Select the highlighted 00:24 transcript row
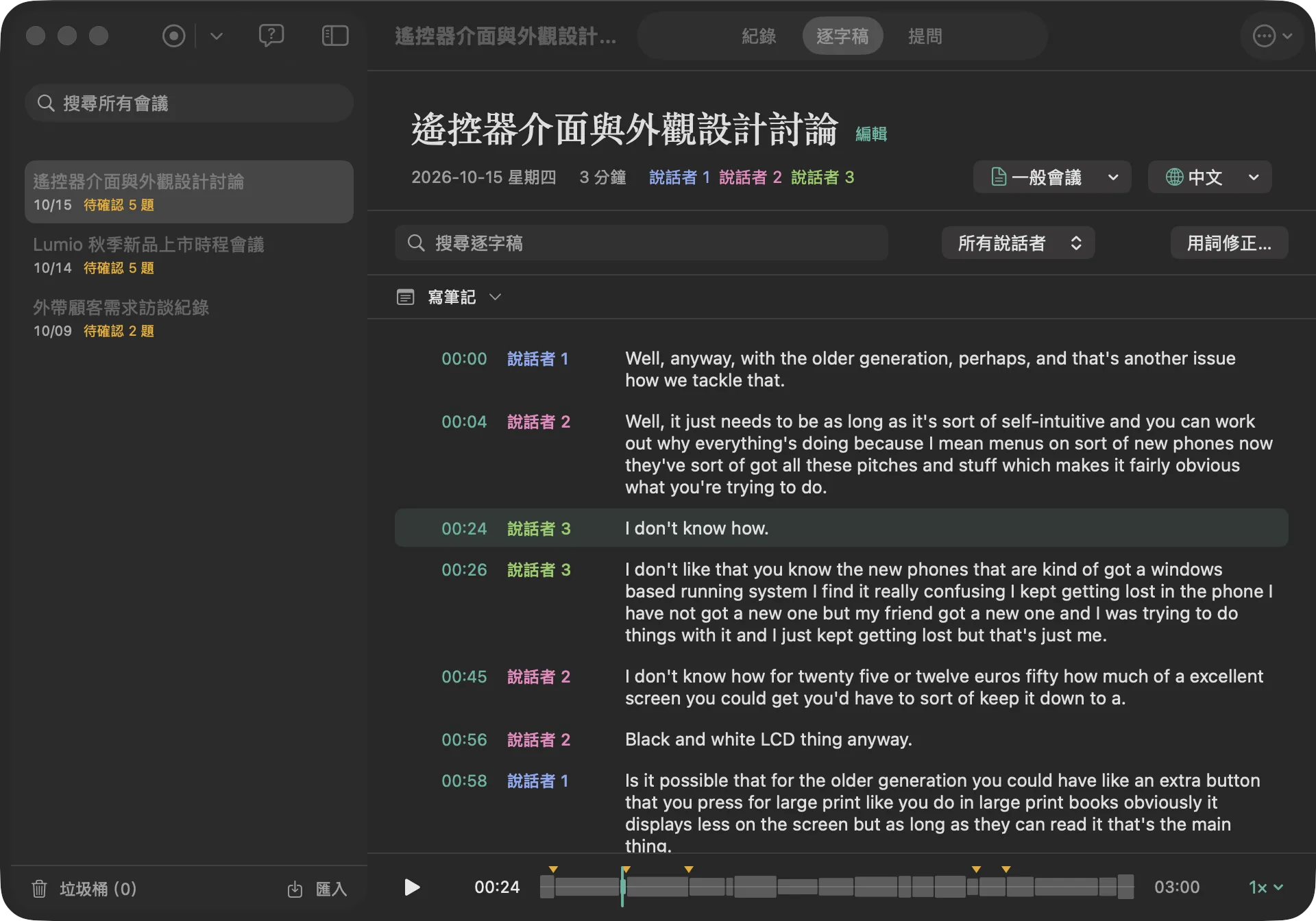 (842, 528)
